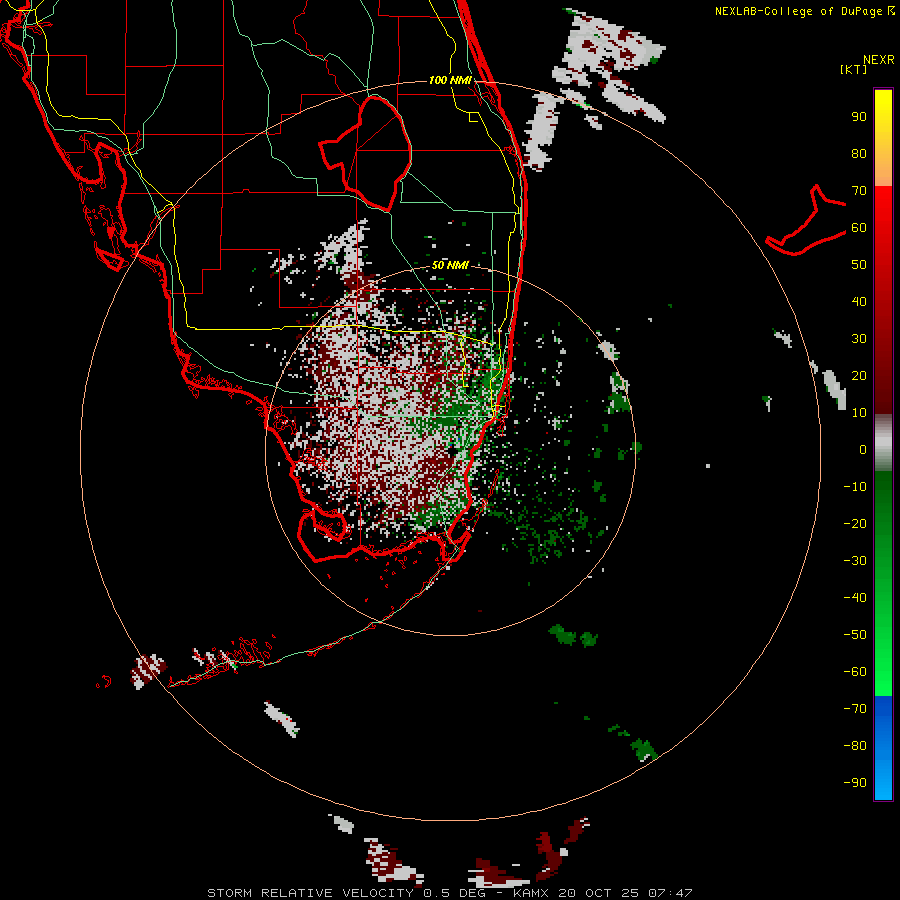Click the 30 value on the velocity scale
The image size is (900, 900).
click(859, 339)
